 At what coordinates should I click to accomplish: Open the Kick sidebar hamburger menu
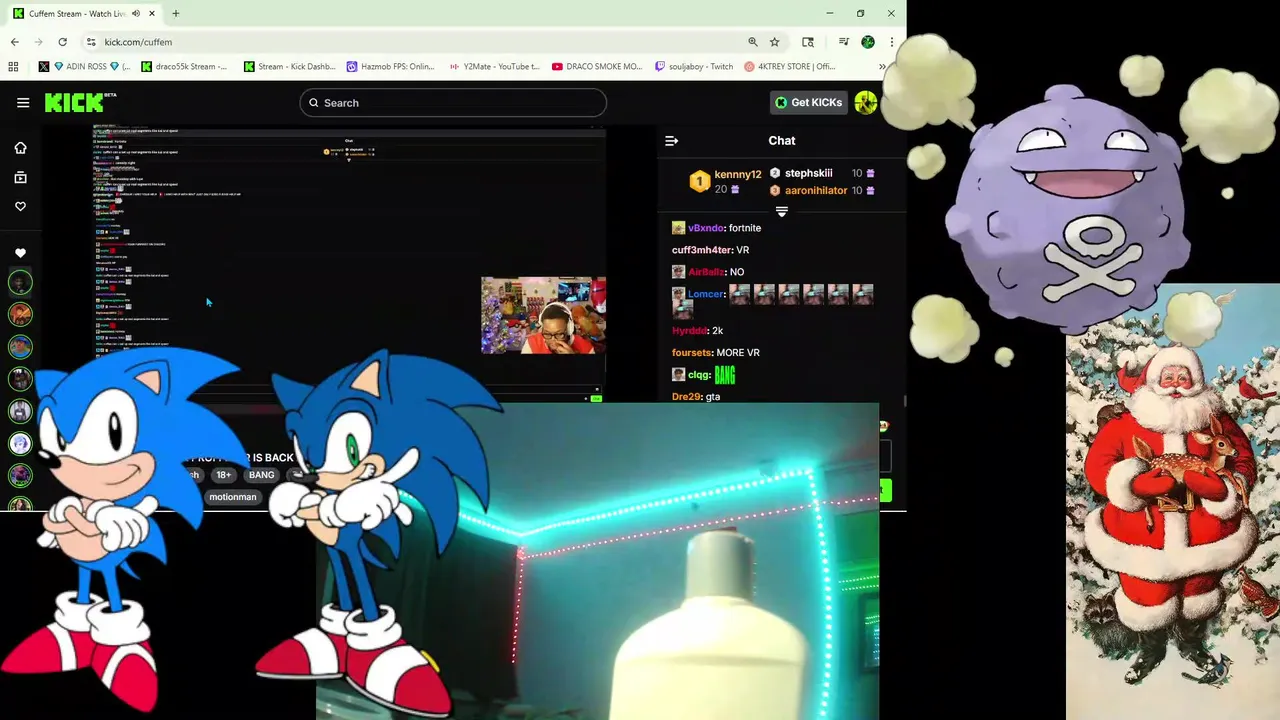23,102
